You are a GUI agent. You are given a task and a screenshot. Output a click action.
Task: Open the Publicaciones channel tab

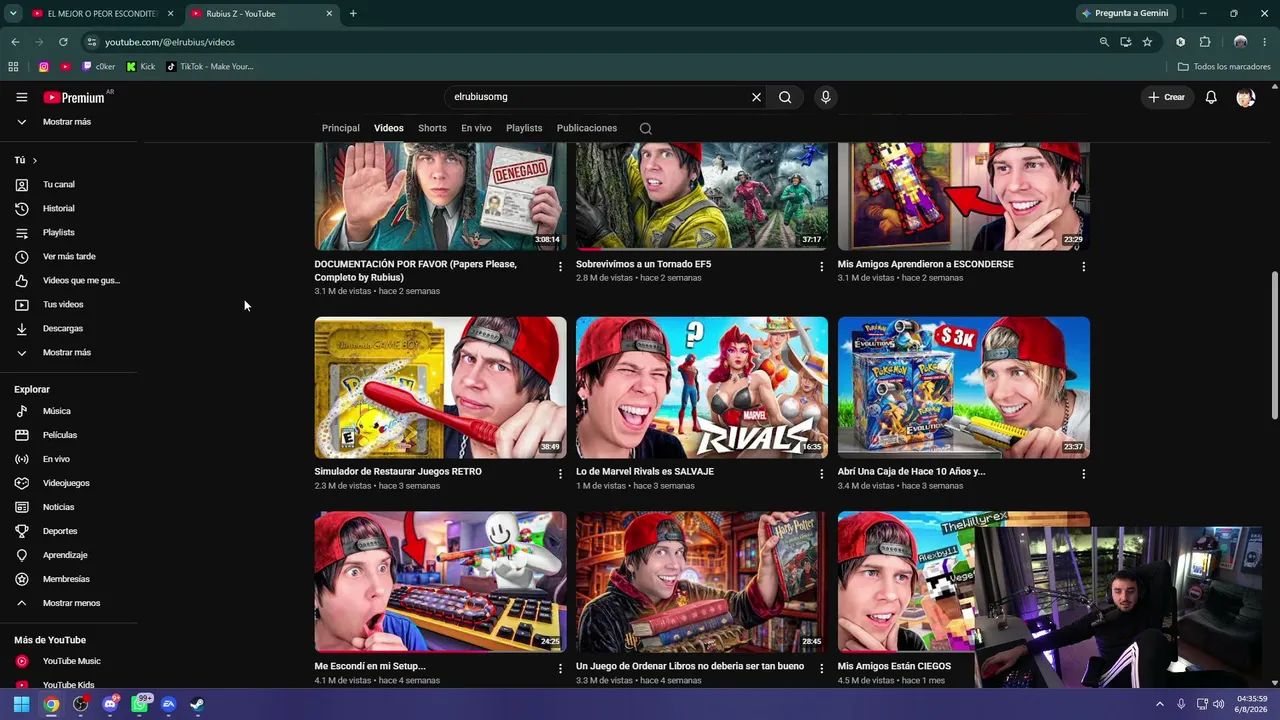click(587, 128)
